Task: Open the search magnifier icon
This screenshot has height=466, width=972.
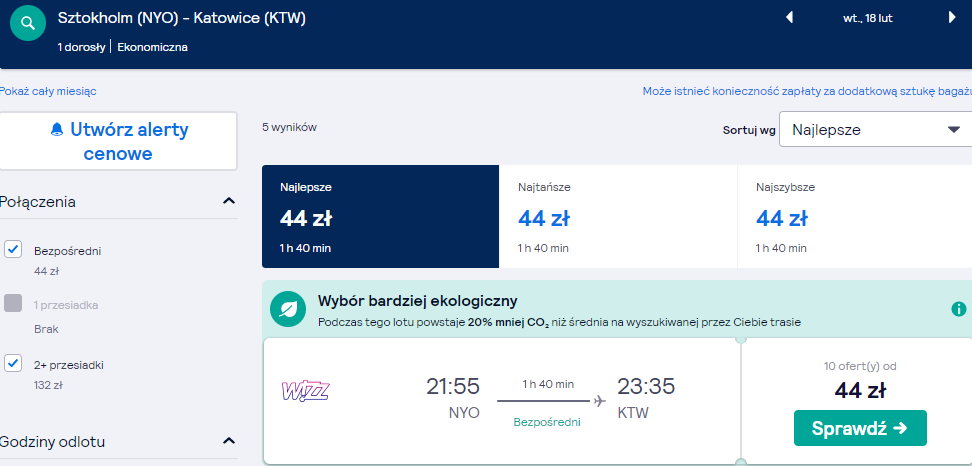Action: click(28, 24)
